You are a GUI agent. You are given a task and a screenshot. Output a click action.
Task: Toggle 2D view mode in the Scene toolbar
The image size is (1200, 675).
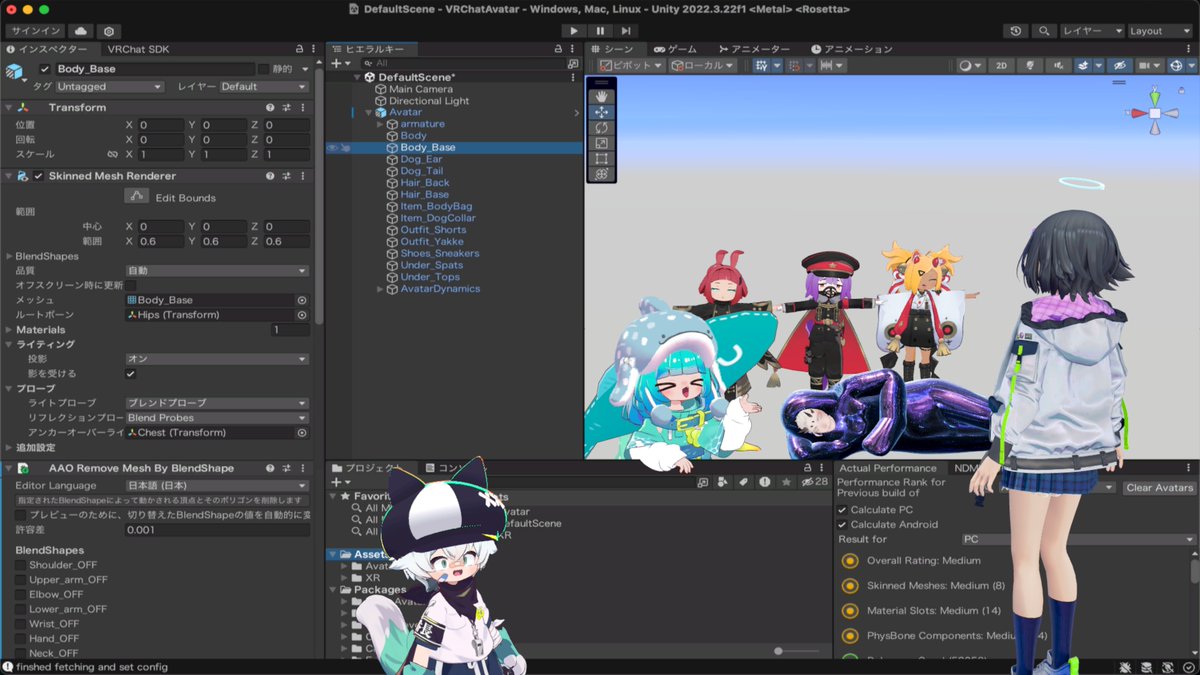[x=1004, y=63]
